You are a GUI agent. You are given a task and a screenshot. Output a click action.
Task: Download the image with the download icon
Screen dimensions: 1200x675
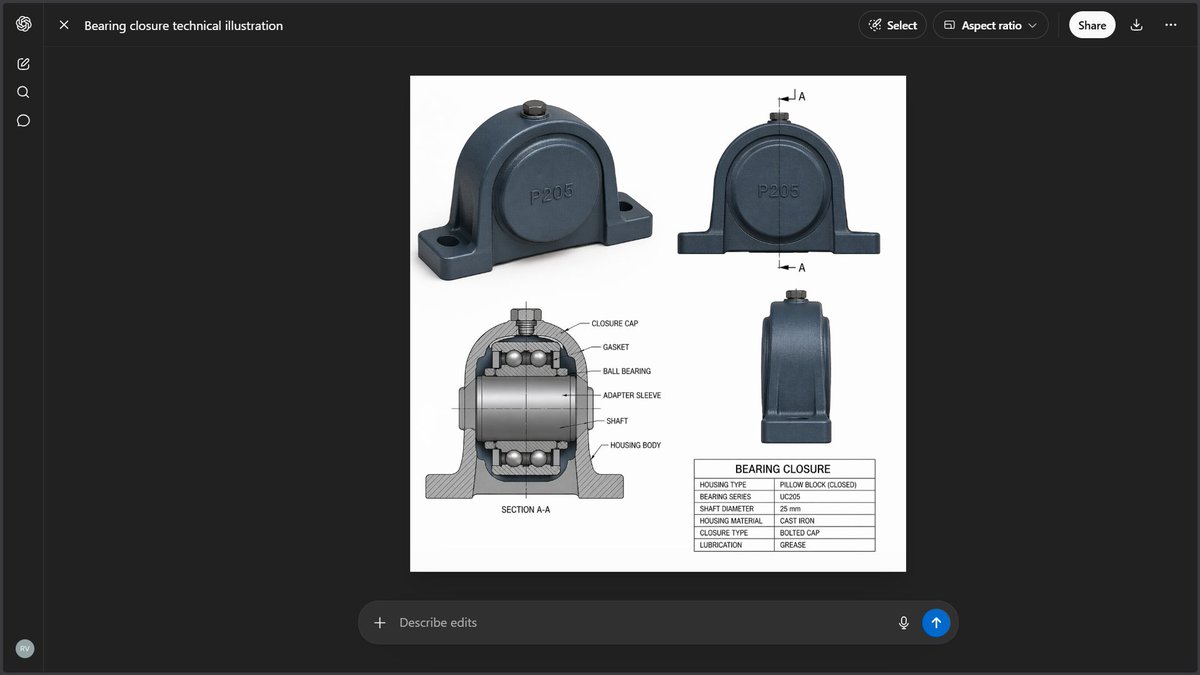pos(1136,25)
